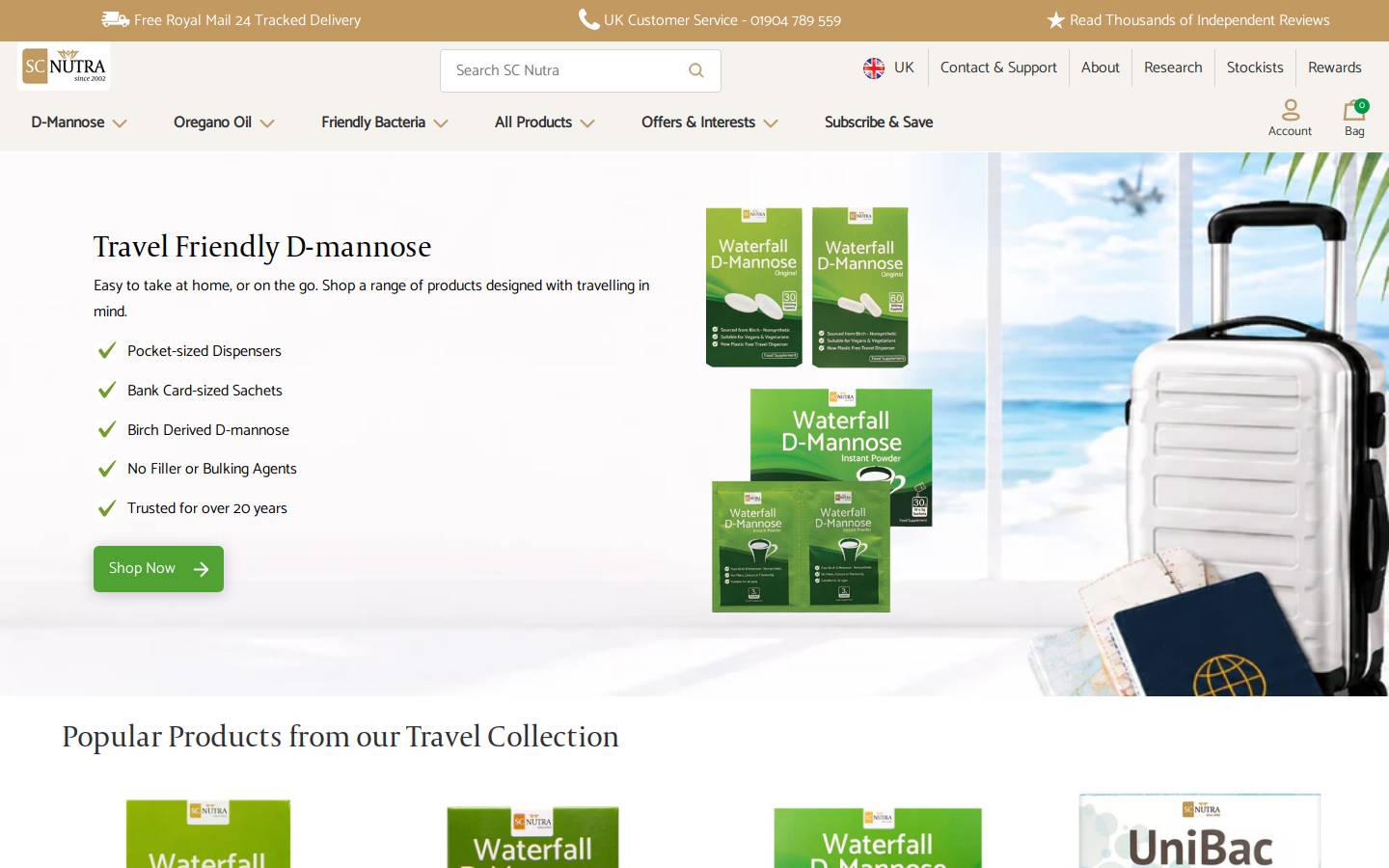Open the Rewards page
Screen dimensions: 1389x868
tap(1335, 68)
